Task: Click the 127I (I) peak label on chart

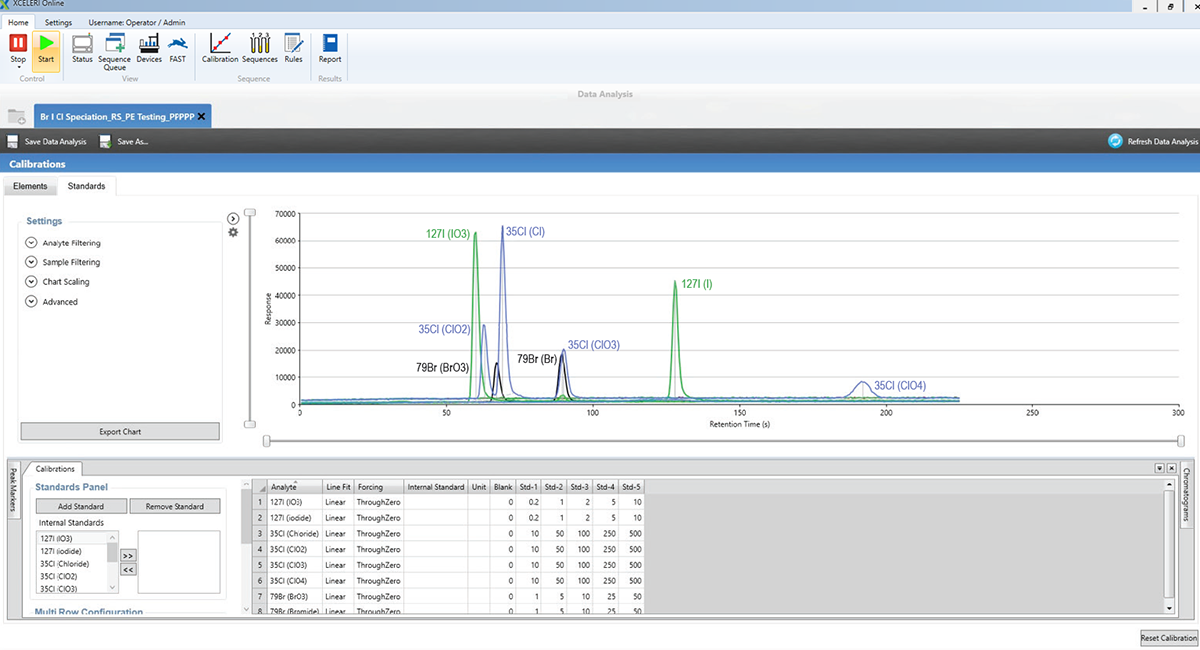Action: [696, 284]
